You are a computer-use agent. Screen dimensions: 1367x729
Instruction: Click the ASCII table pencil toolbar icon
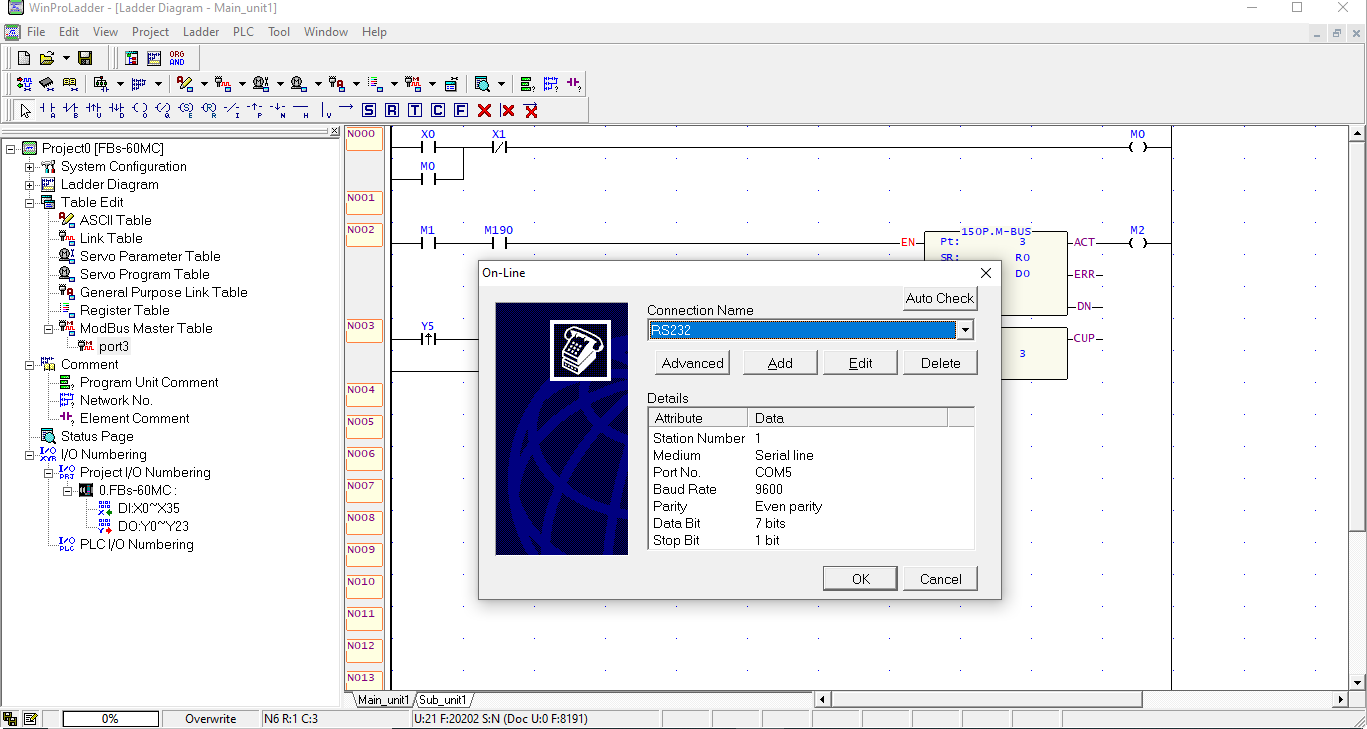point(185,83)
